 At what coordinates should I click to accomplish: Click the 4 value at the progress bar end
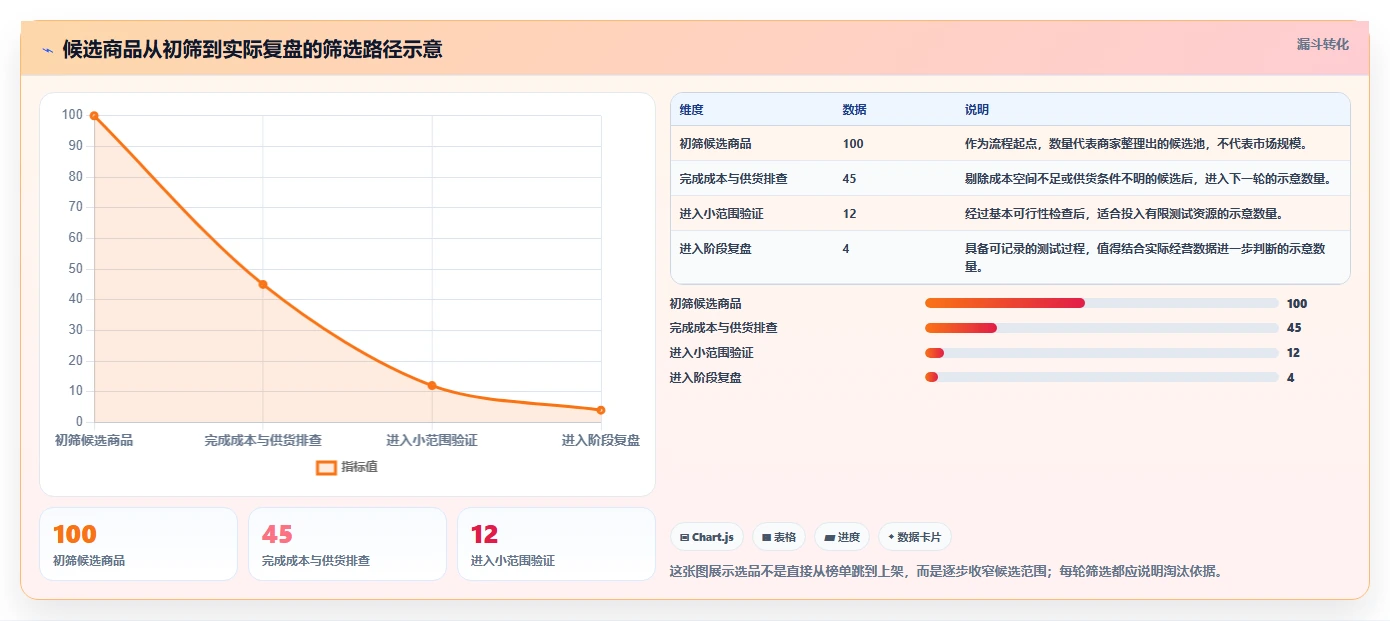coord(1290,378)
